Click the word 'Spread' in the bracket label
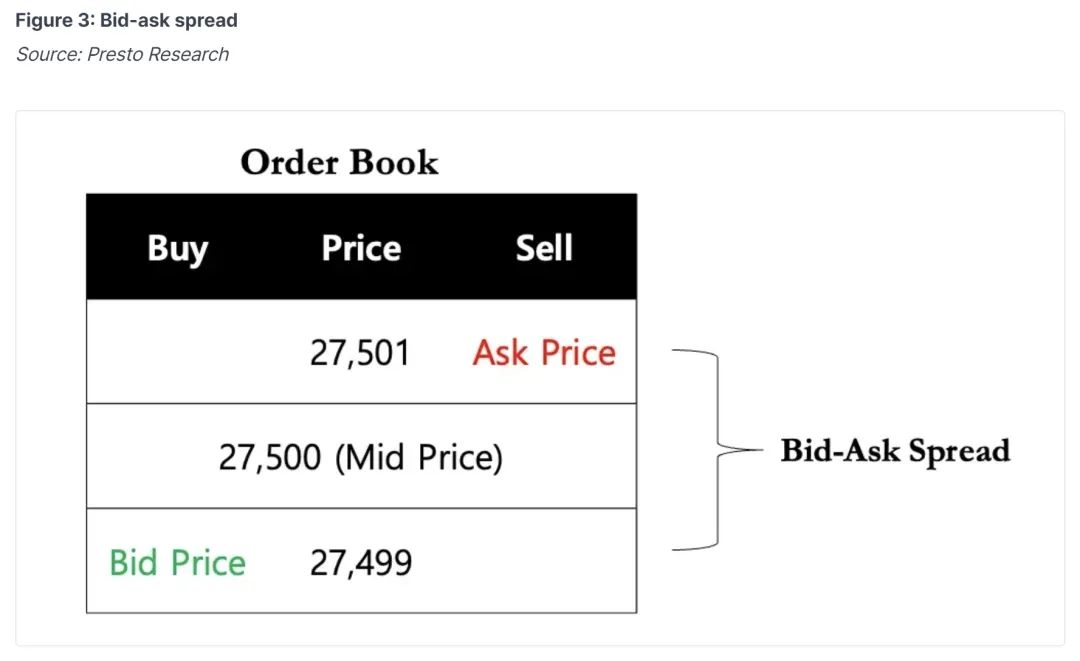This screenshot has height=661, width=1080. [959, 452]
